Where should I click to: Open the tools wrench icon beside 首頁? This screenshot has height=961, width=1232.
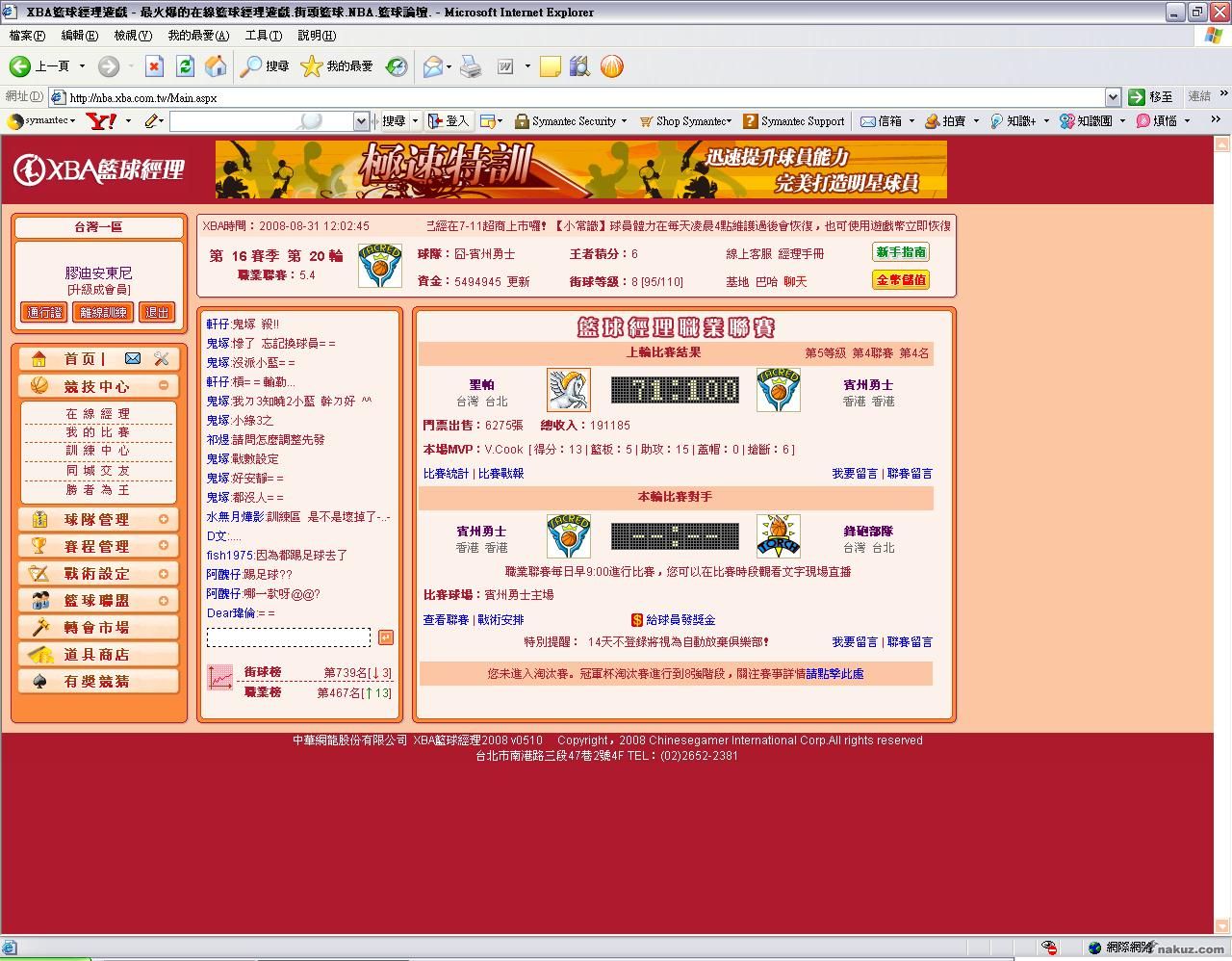click(x=161, y=358)
